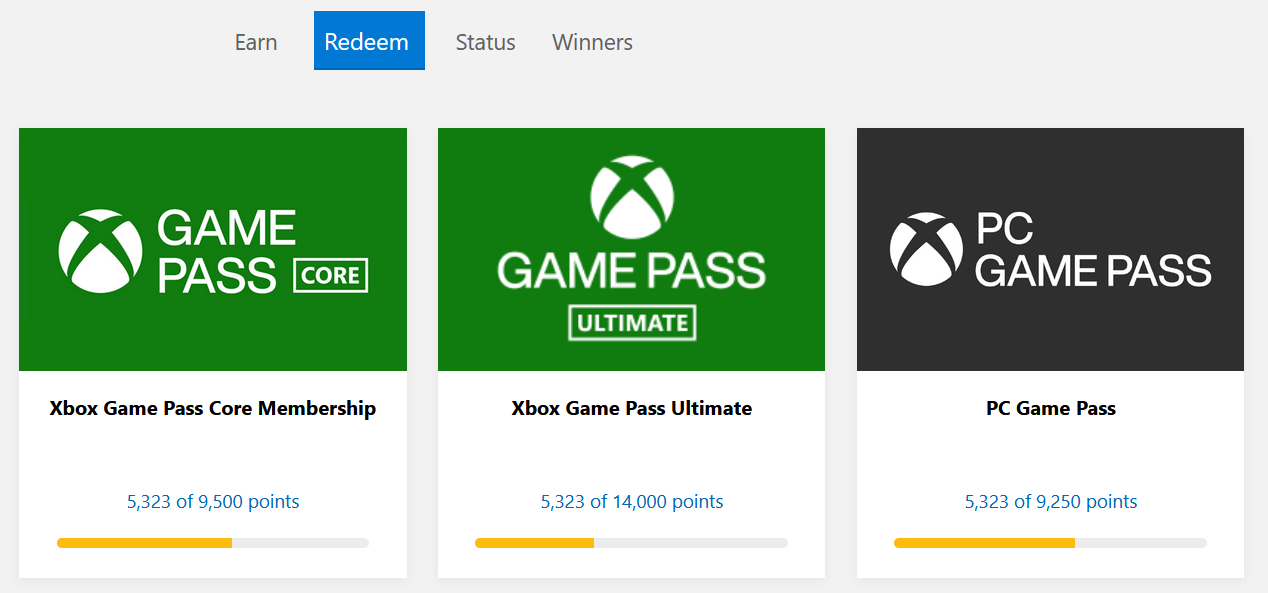Switch to the Earn tab

coord(255,42)
